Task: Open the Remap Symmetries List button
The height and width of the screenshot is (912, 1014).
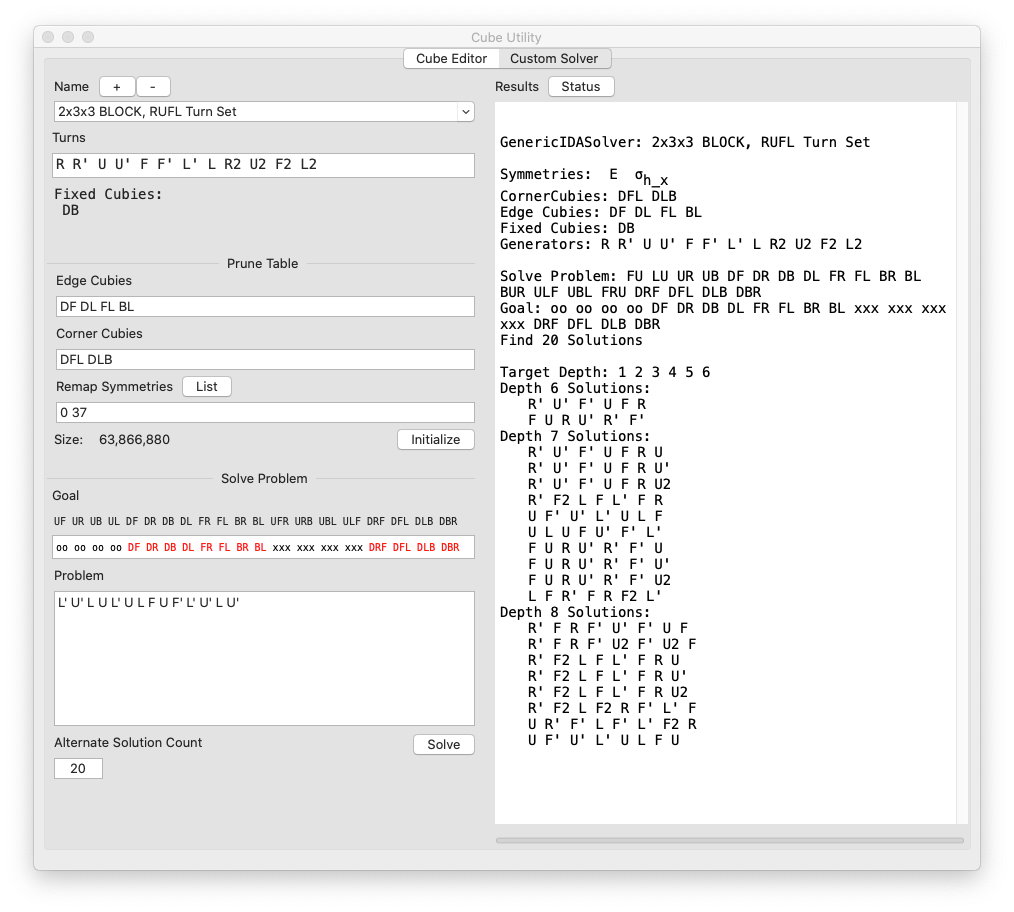Action: click(x=207, y=387)
